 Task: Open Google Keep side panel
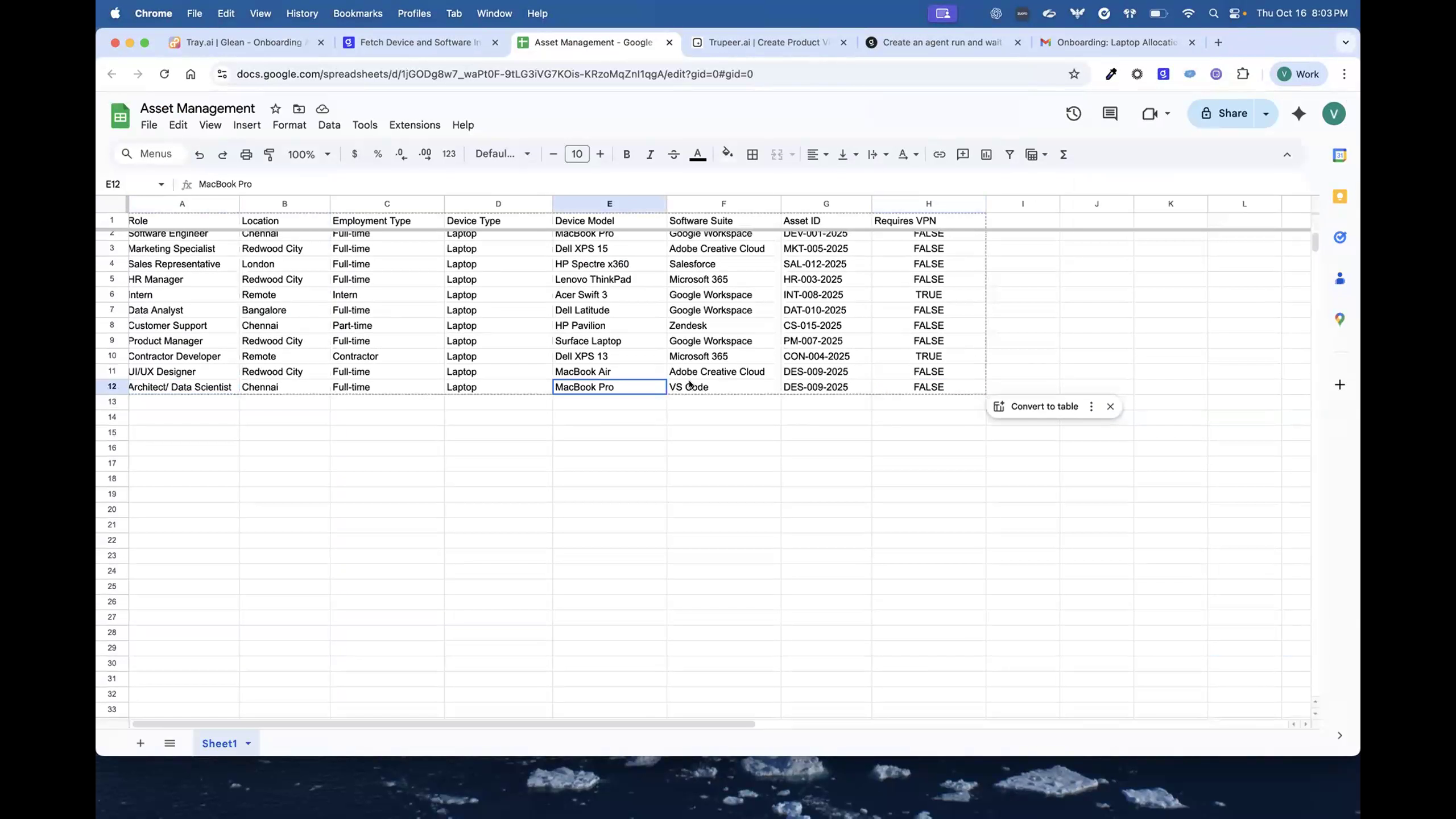[x=1340, y=196]
